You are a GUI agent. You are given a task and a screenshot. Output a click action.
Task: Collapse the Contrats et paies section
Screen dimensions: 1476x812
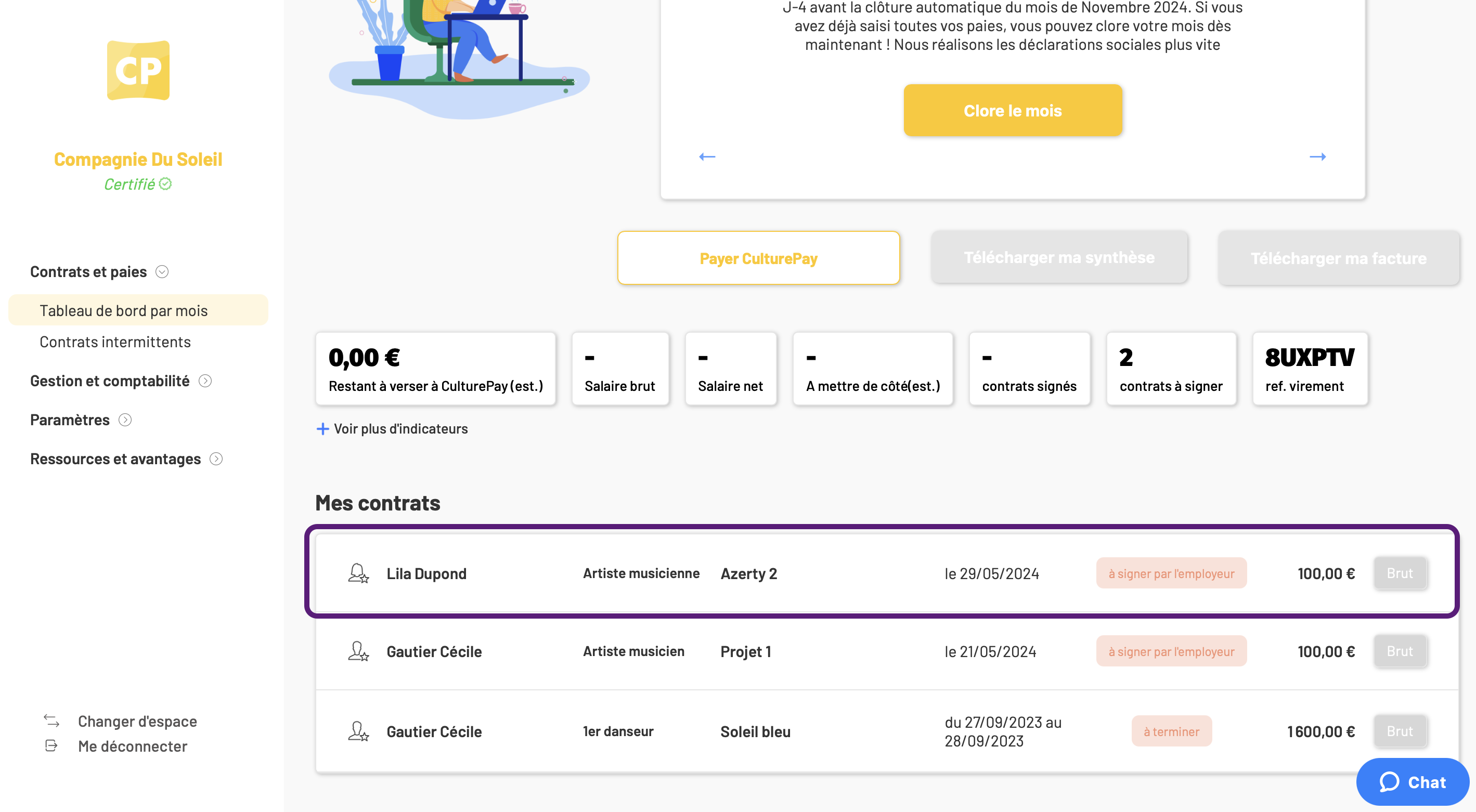162,271
